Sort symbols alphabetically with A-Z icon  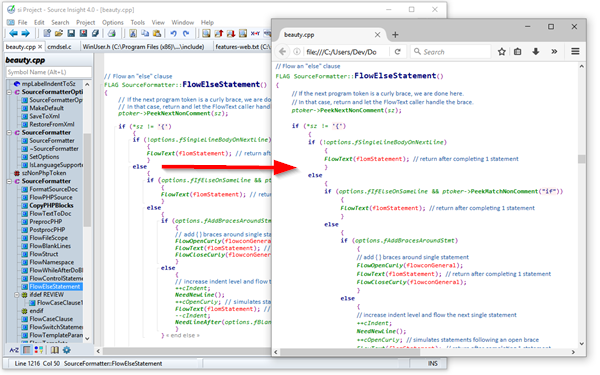14,350
